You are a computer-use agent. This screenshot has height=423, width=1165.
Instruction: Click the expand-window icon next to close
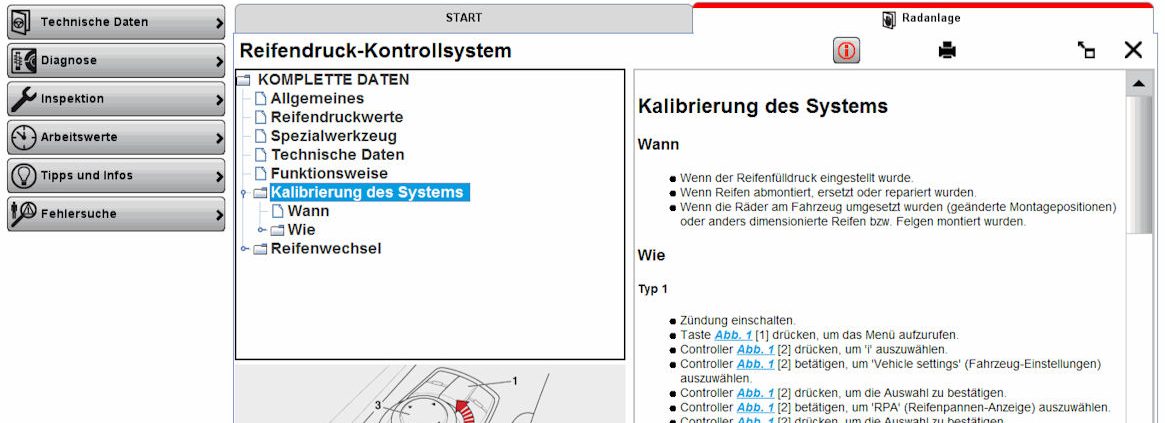pyautogui.click(x=1086, y=51)
